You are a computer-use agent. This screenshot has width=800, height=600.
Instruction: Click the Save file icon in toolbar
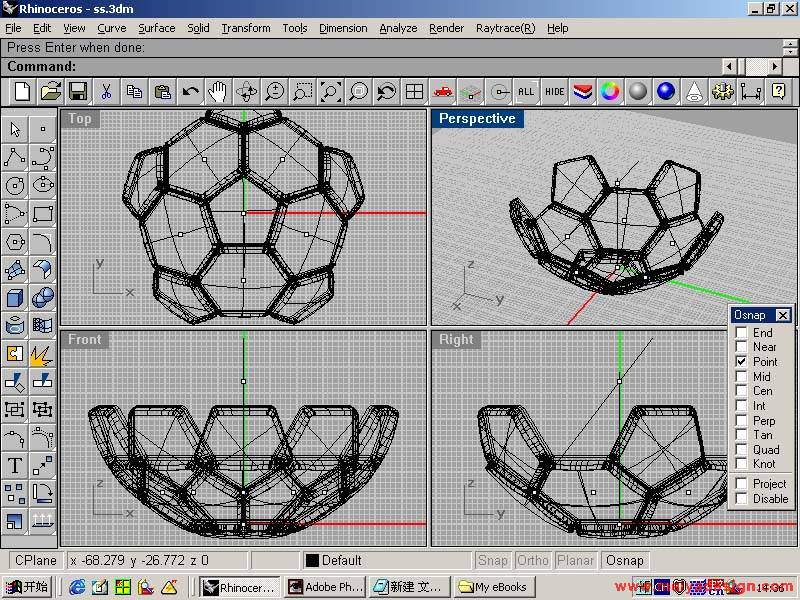(x=77, y=92)
